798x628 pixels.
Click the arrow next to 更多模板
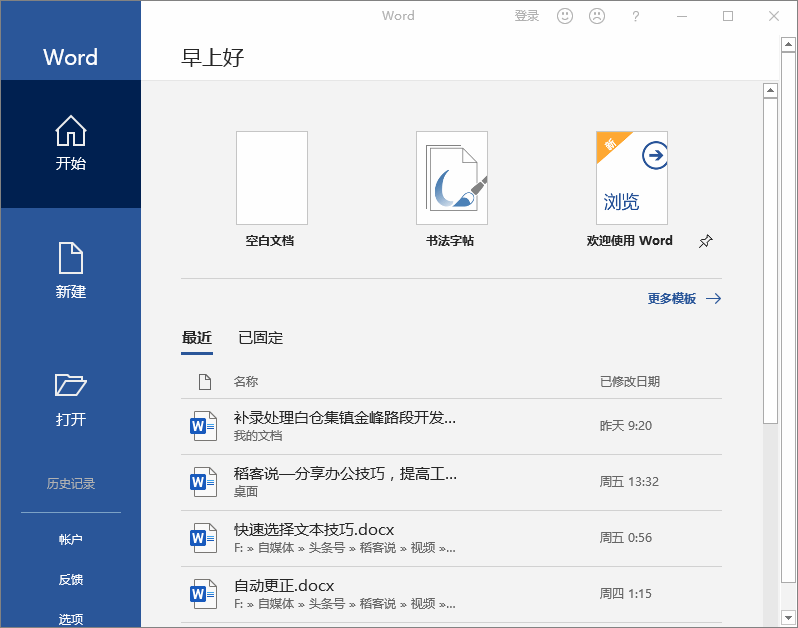tap(714, 299)
